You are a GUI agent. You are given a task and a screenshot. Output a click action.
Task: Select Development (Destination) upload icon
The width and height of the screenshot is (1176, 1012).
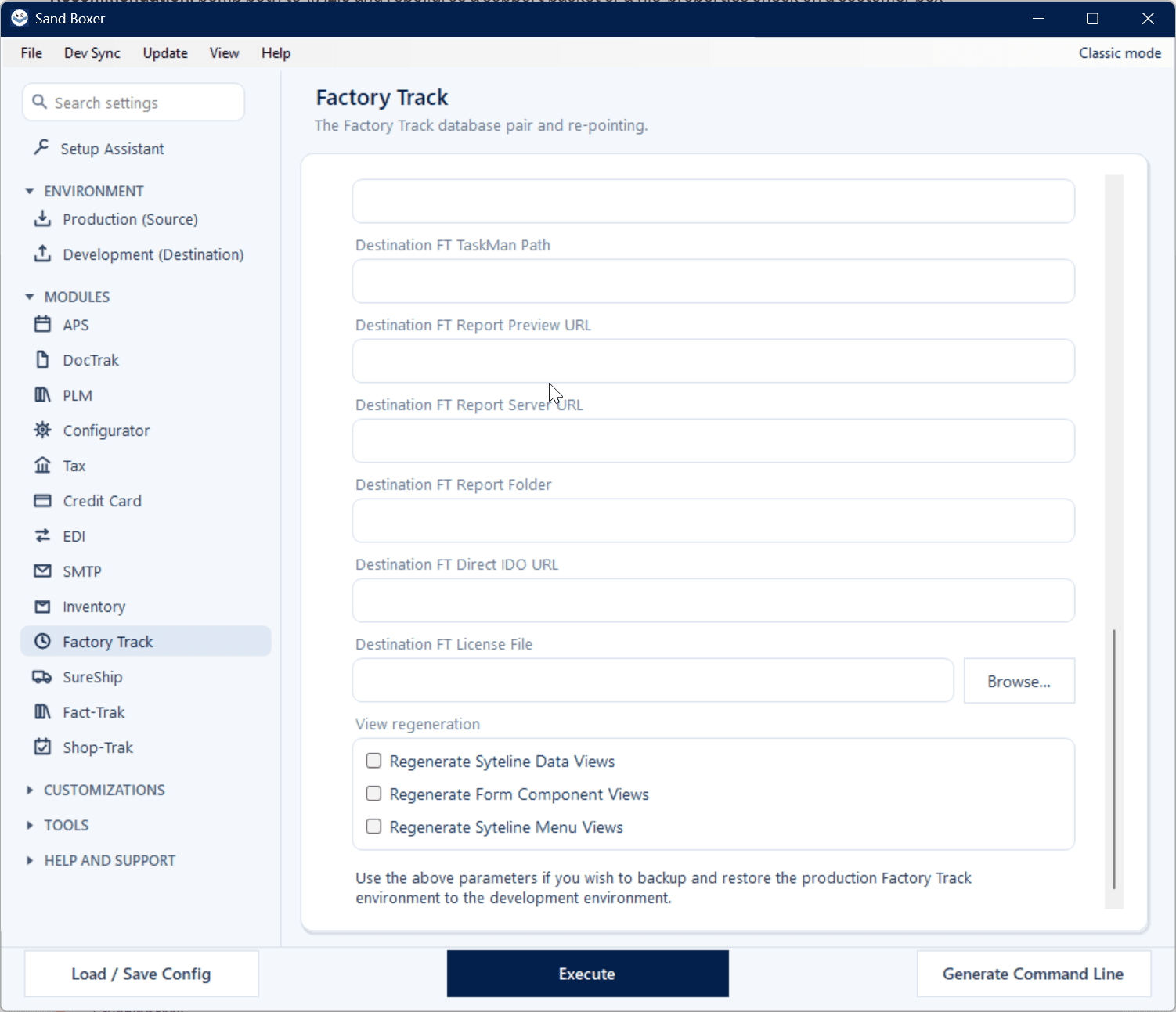[x=43, y=254]
